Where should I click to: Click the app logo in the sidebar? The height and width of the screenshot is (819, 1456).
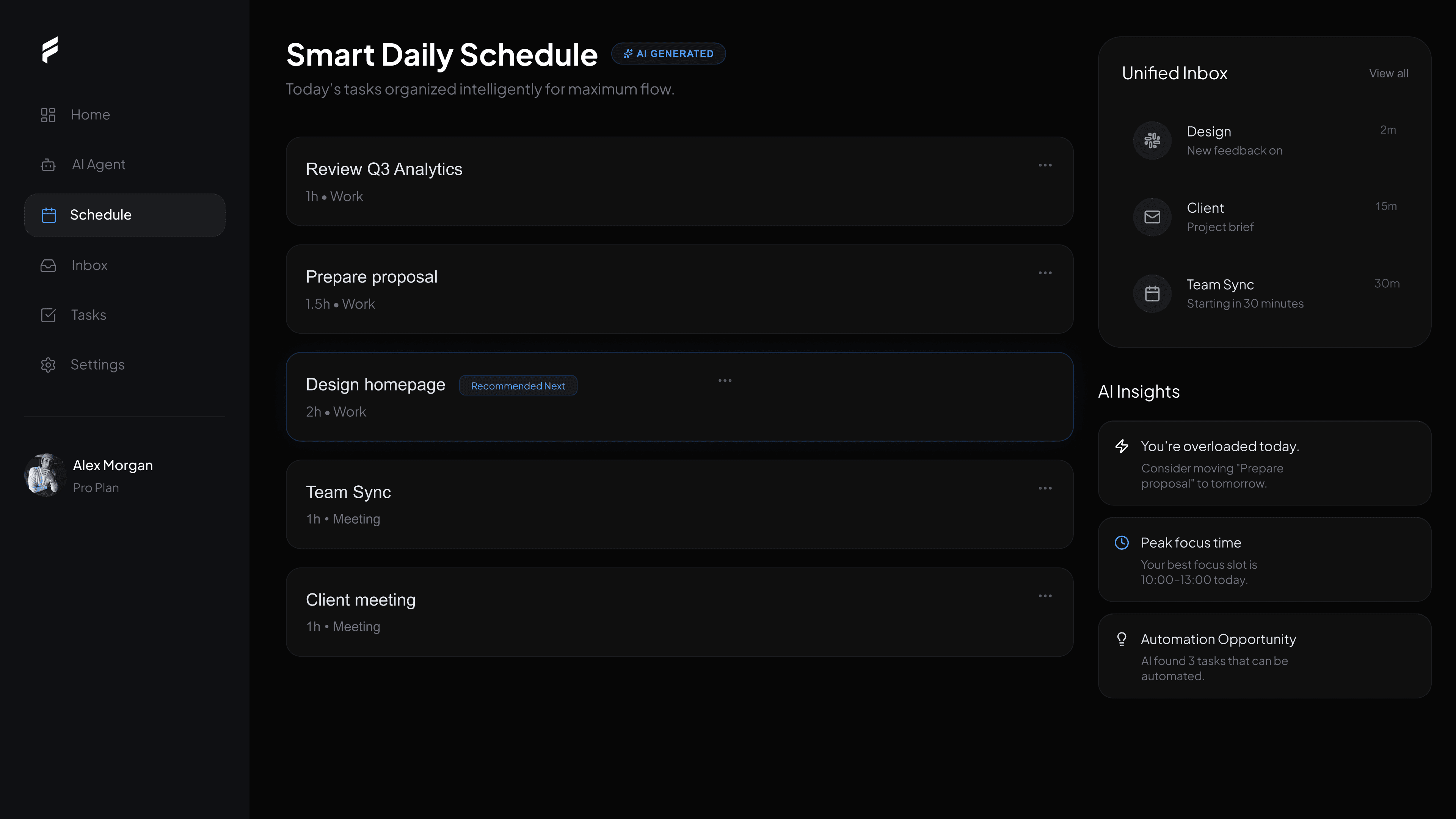[50, 50]
